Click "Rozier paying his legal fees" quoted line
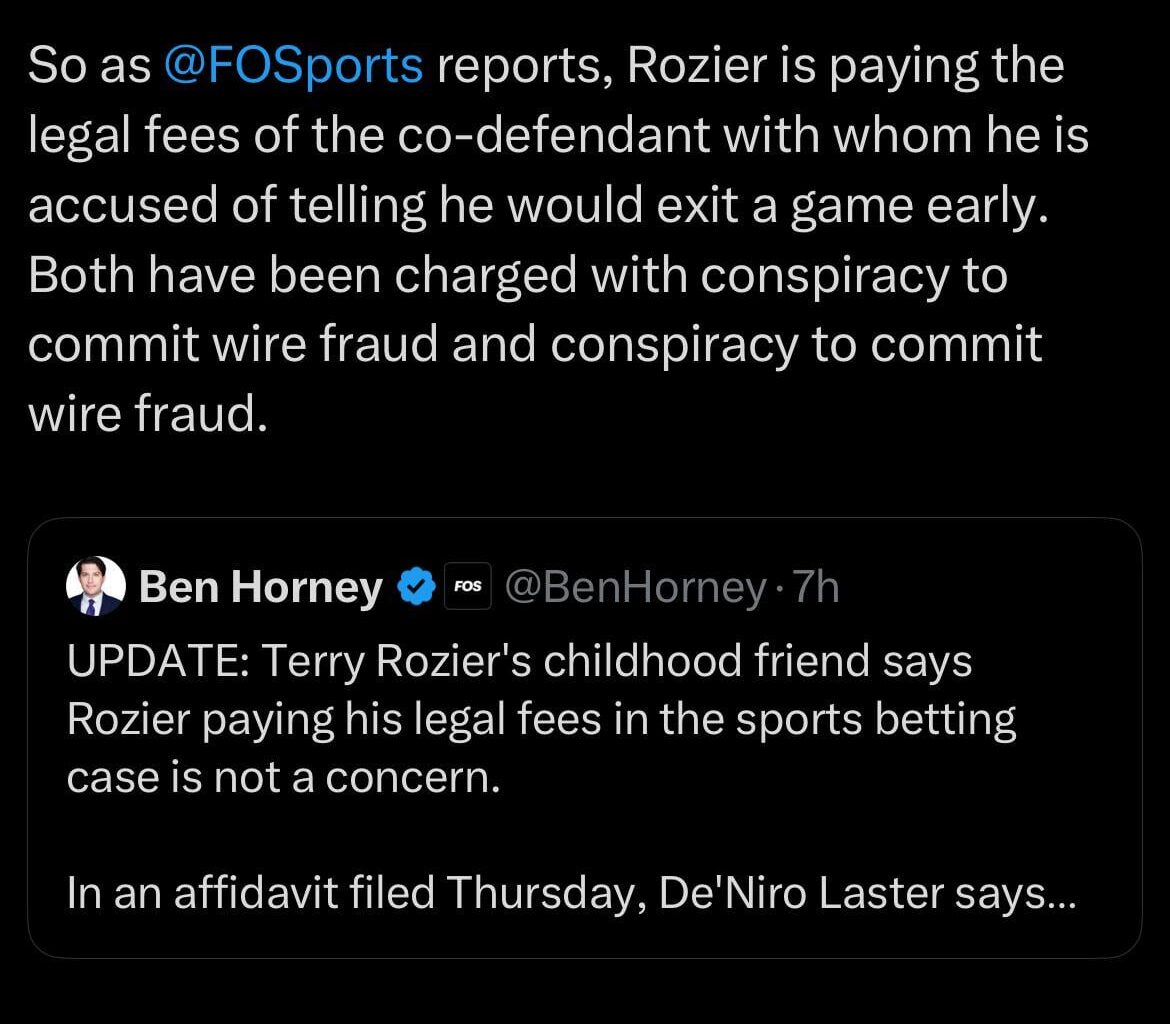 point(541,720)
